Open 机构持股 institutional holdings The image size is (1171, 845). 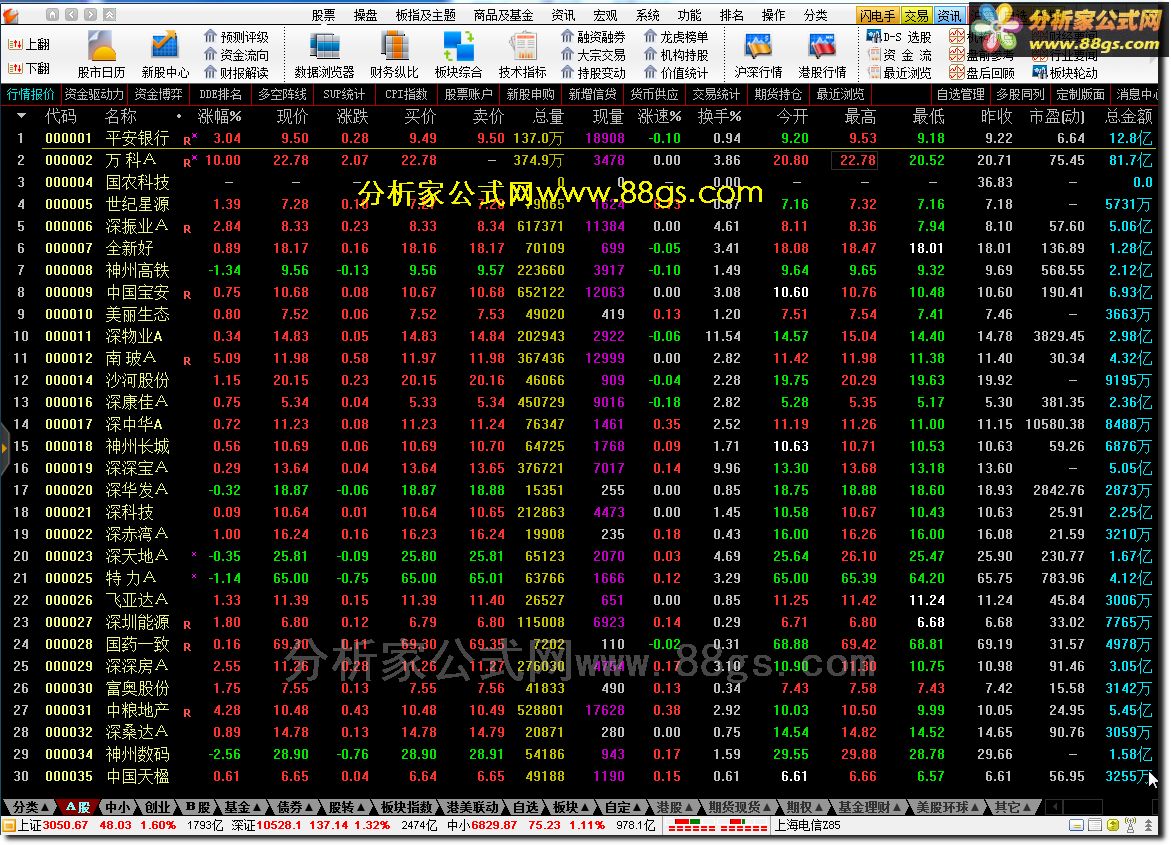676,55
